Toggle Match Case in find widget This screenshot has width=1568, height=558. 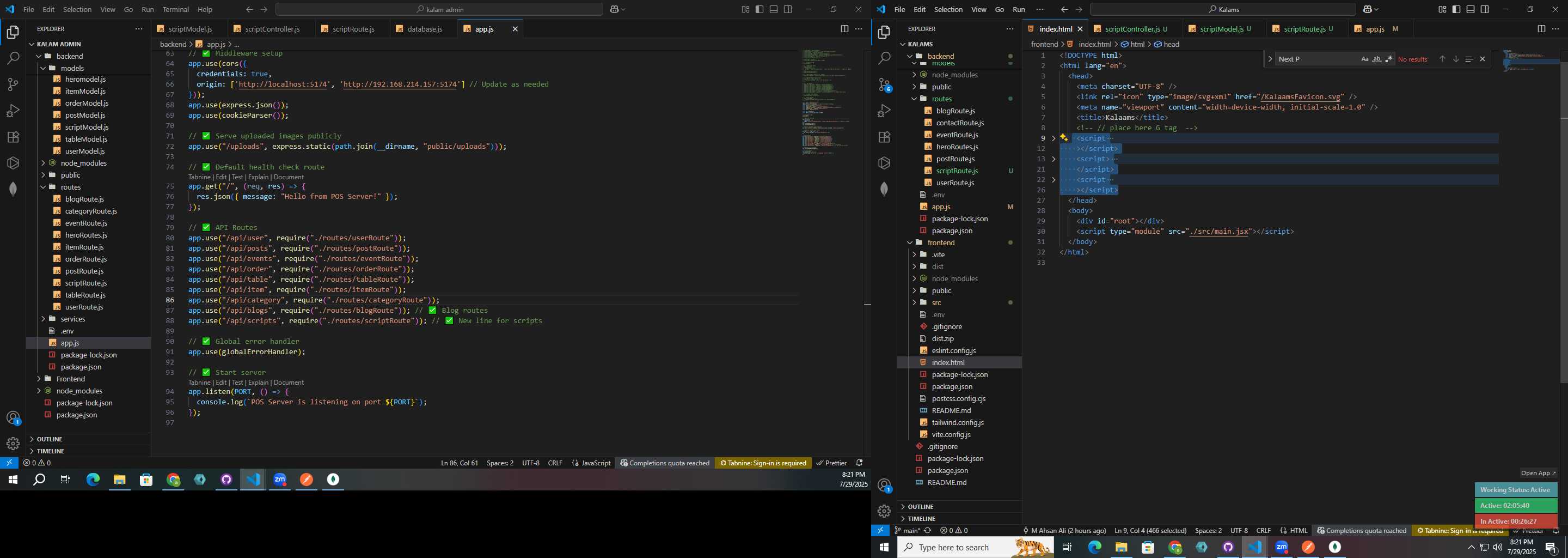click(x=1365, y=59)
